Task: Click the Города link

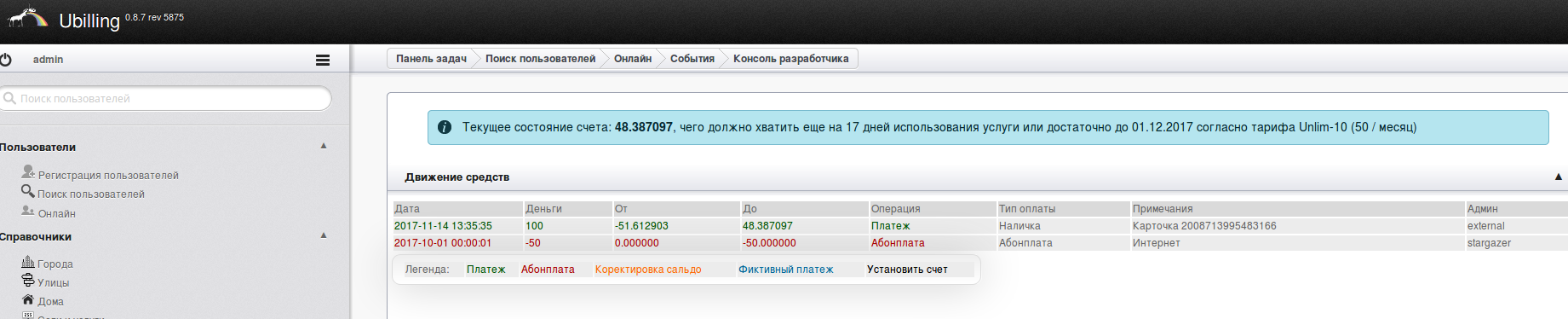Action: pyautogui.click(x=55, y=264)
